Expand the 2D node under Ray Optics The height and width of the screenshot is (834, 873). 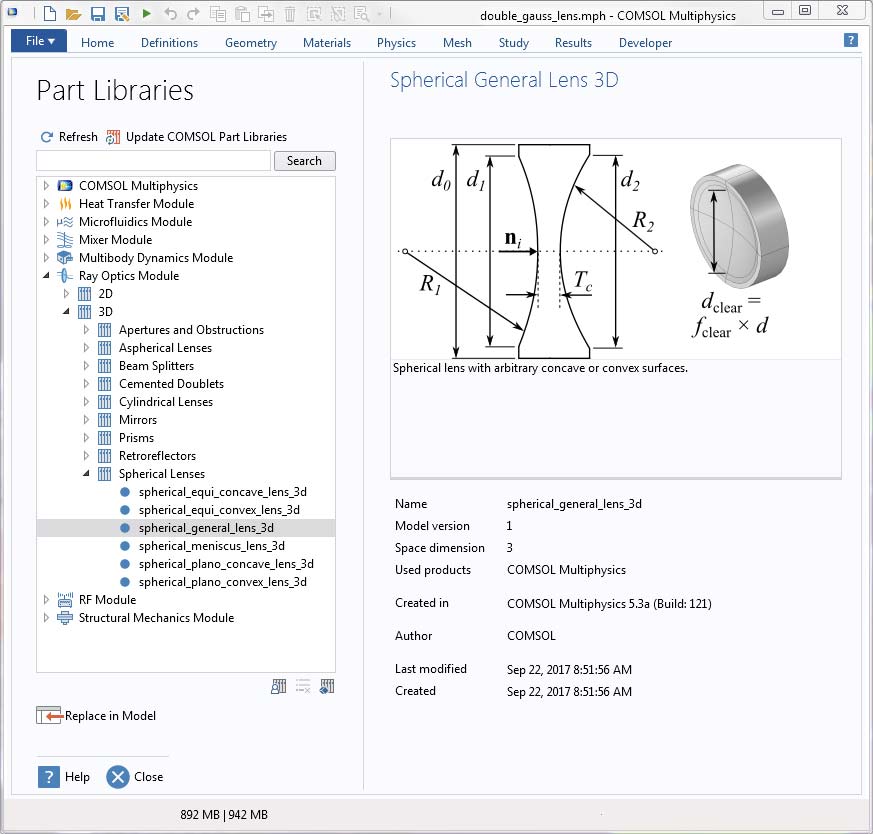point(66,294)
